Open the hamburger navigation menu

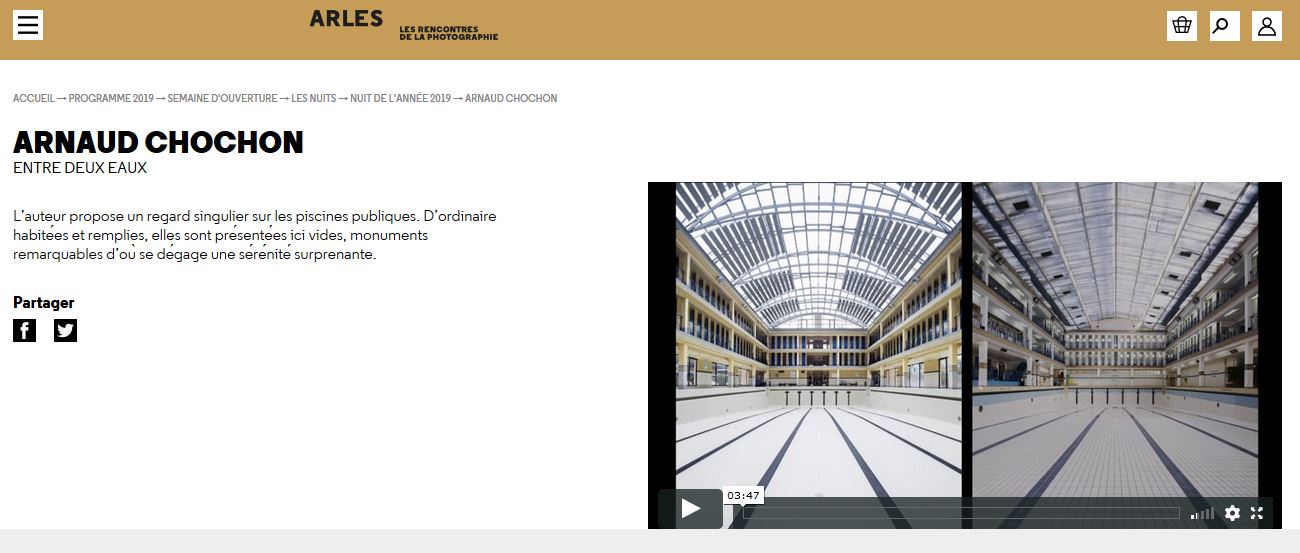pyautogui.click(x=28, y=25)
